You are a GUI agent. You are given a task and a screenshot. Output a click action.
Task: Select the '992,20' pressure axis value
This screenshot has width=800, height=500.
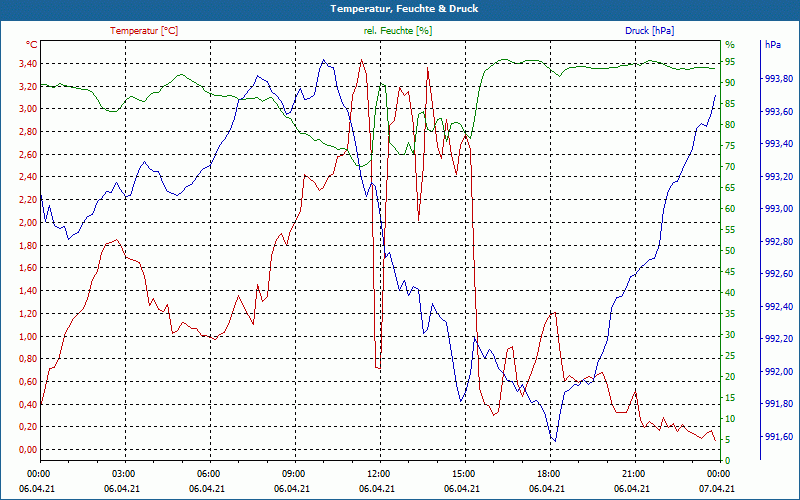(x=779, y=339)
